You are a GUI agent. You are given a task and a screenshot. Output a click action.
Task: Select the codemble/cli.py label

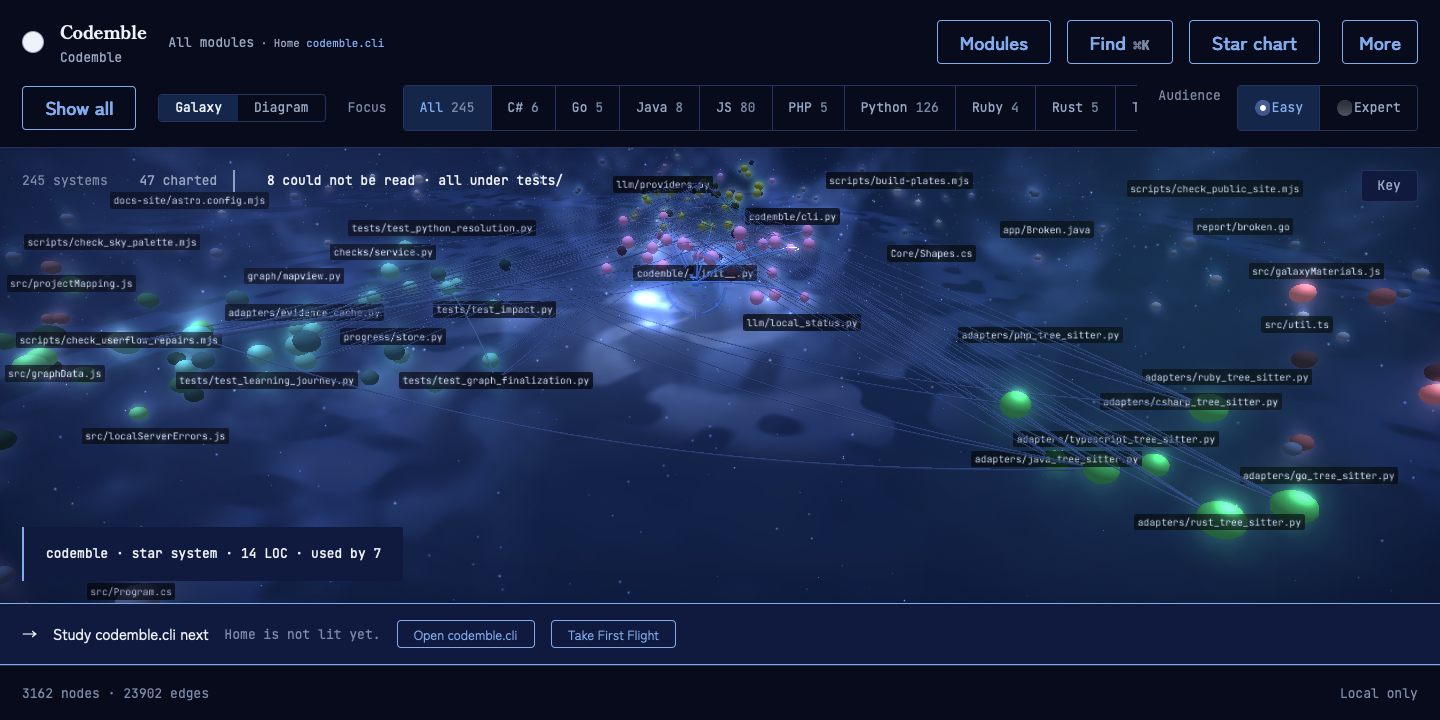coord(792,217)
